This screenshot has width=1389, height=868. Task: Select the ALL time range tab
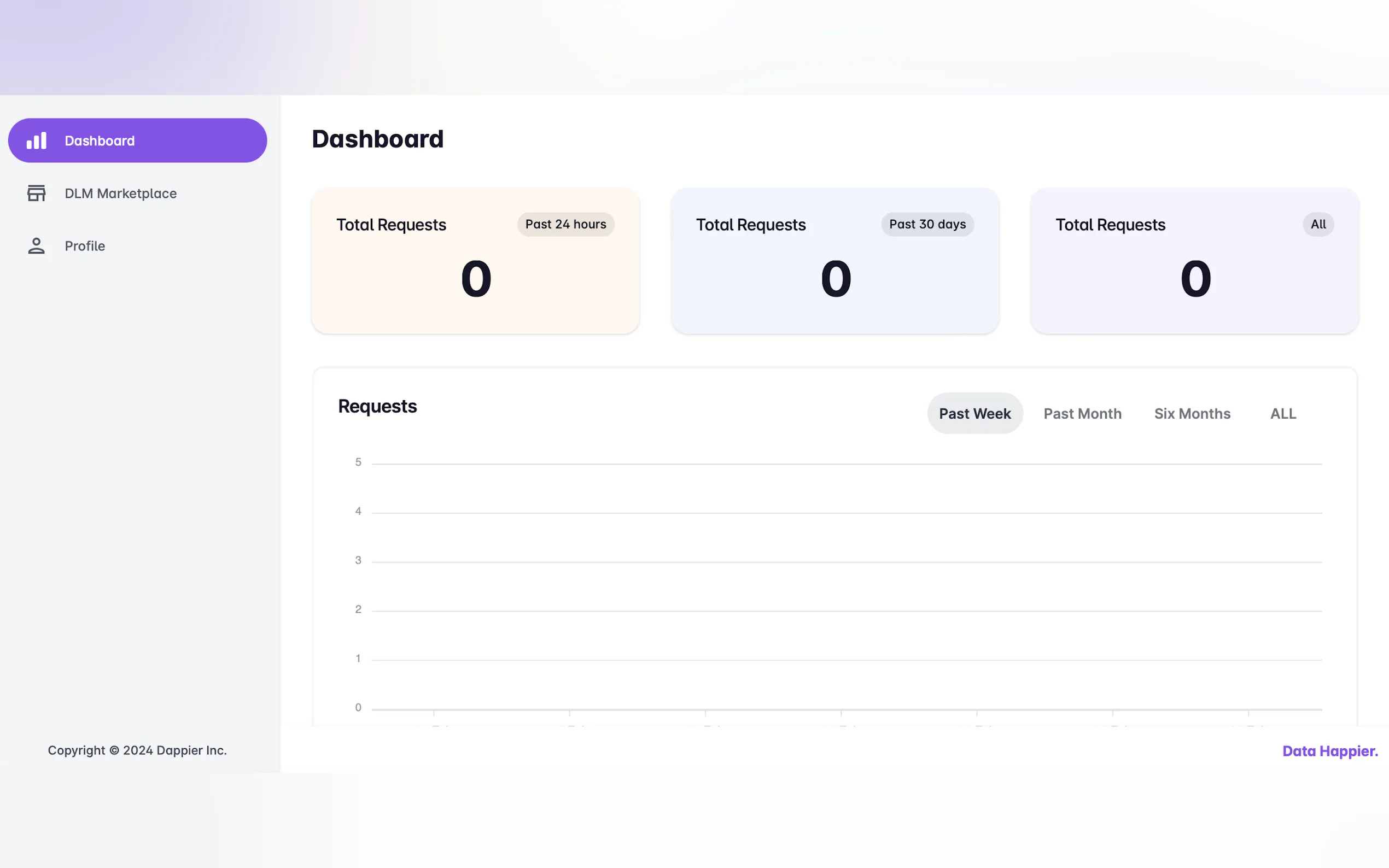pyautogui.click(x=1282, y=413)
